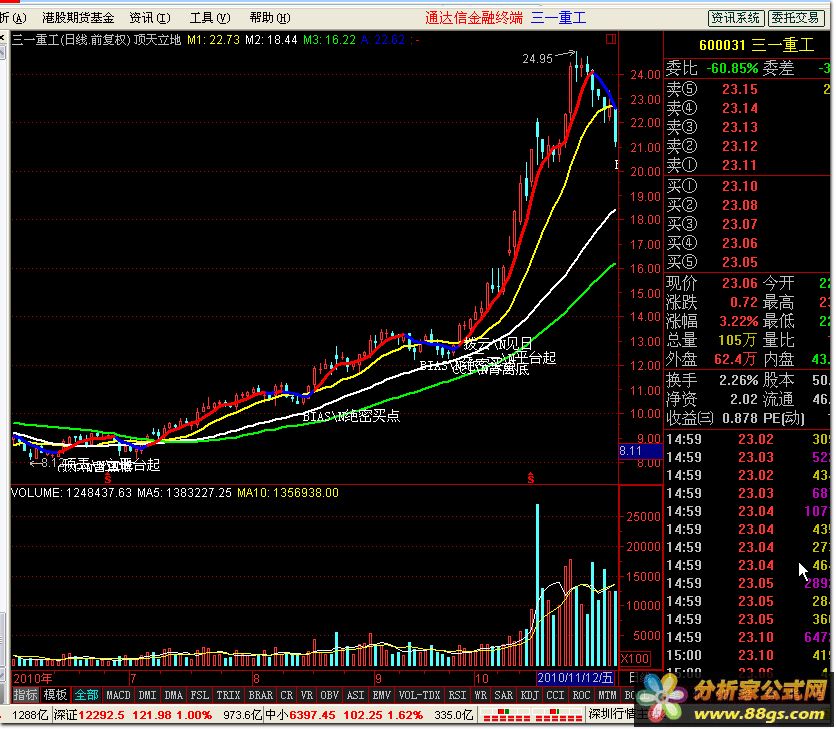Click the 深圳行情主 status entry

618,714
